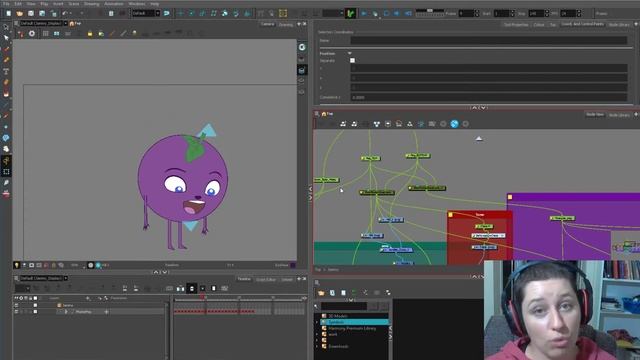Toggle the Sound playback icon
The width and height of the screenshot is (640, 360).
(x=397, y=13)
